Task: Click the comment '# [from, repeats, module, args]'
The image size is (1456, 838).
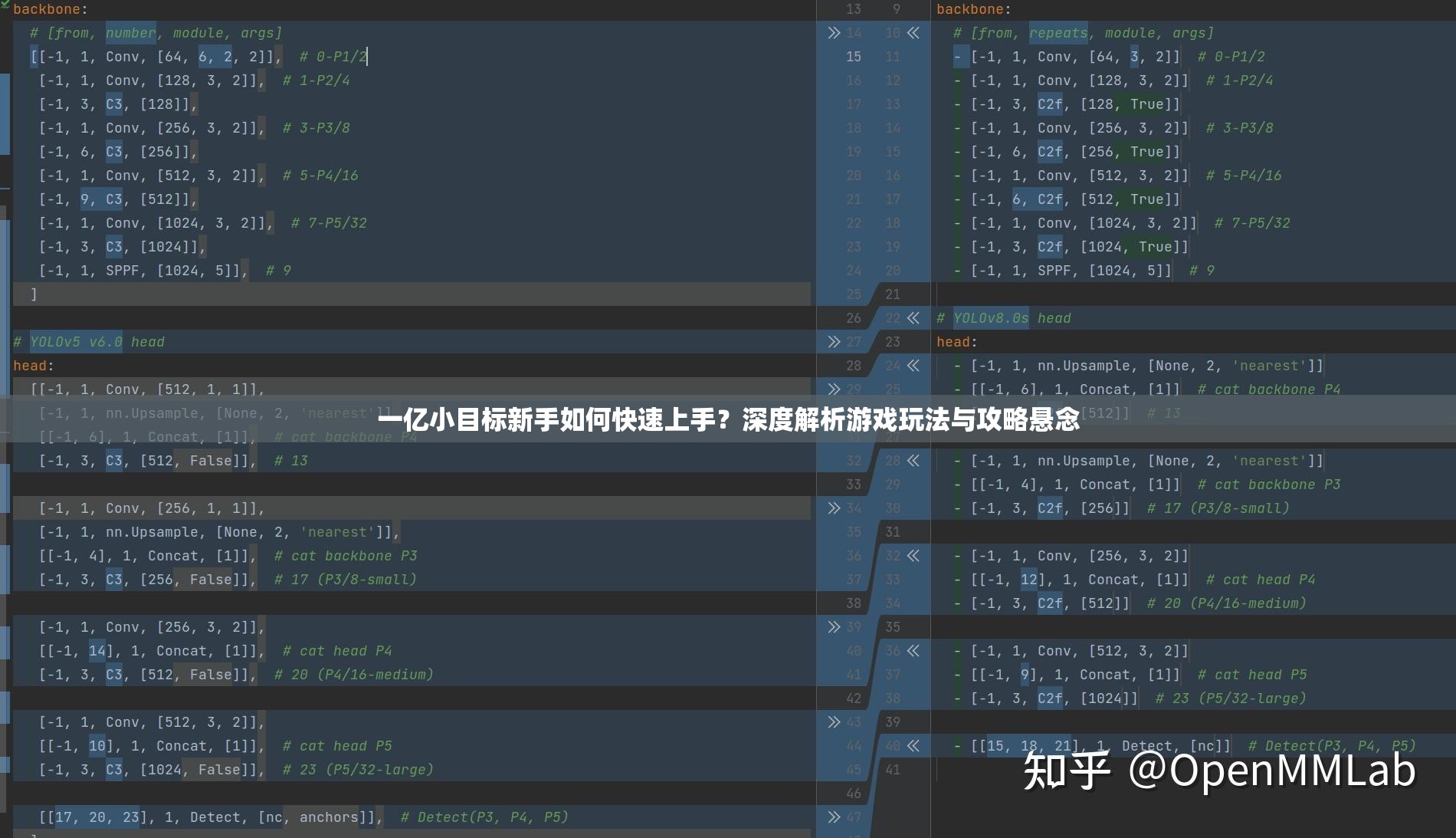Action: click(x=1084, y=33)
